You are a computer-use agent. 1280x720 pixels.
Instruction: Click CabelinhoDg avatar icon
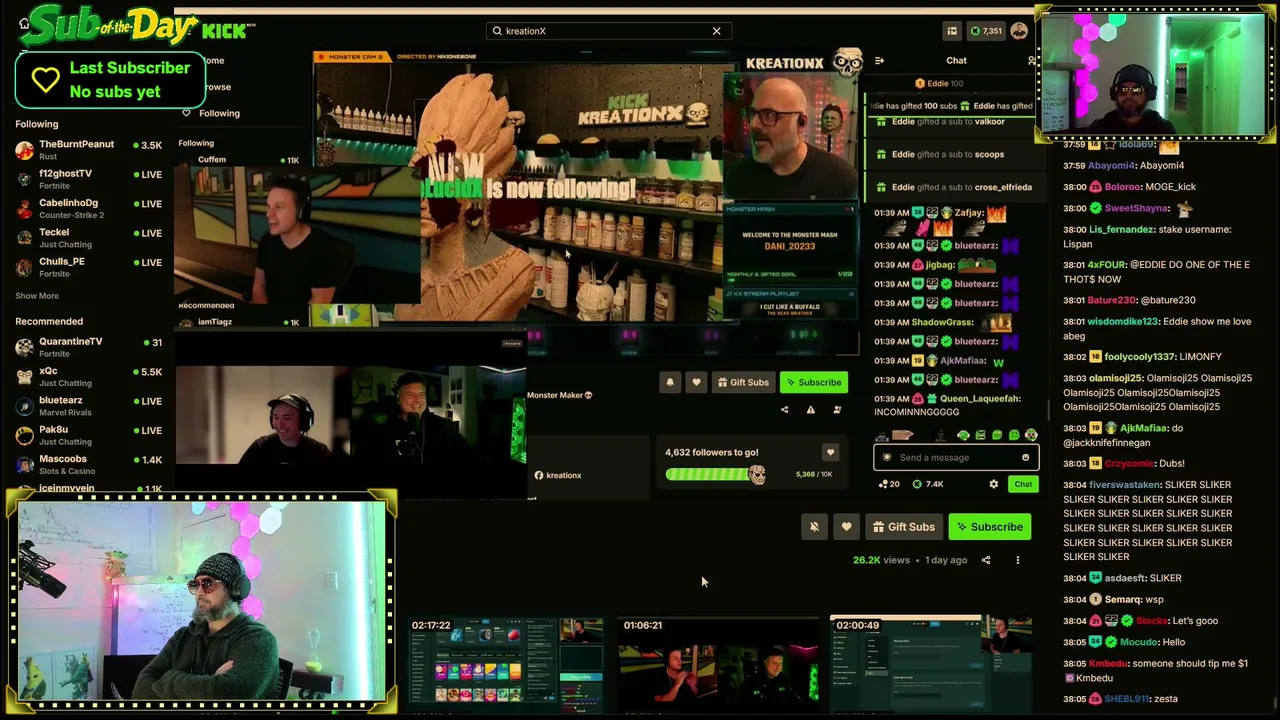pyautogui.click(x=24, y=208)
